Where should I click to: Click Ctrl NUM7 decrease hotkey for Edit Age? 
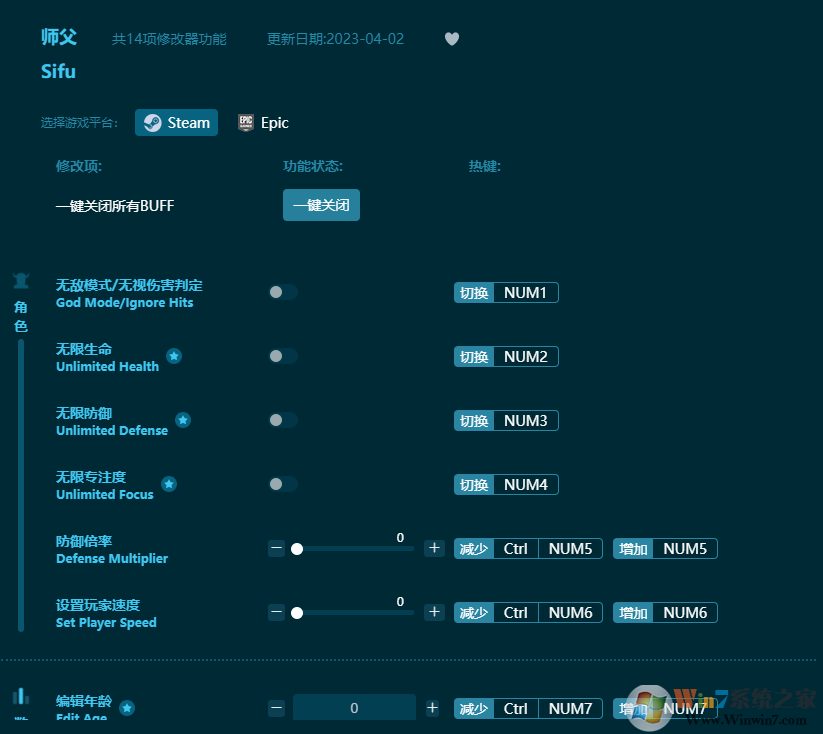pos(528,709)
